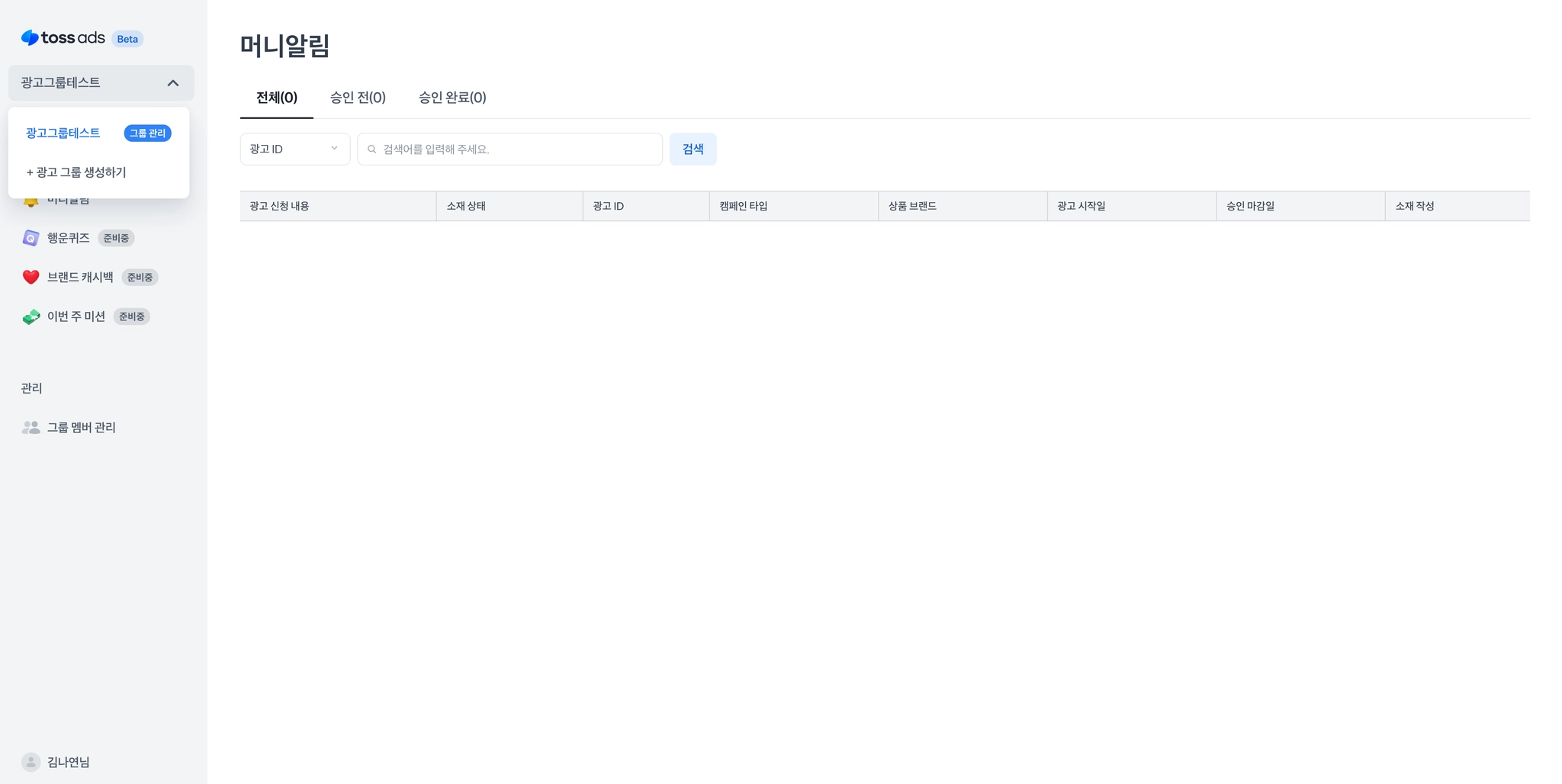Viewport: 1562px width, 784px height.
Task: Click the chevron arrow on group selector
Action: 173,83
